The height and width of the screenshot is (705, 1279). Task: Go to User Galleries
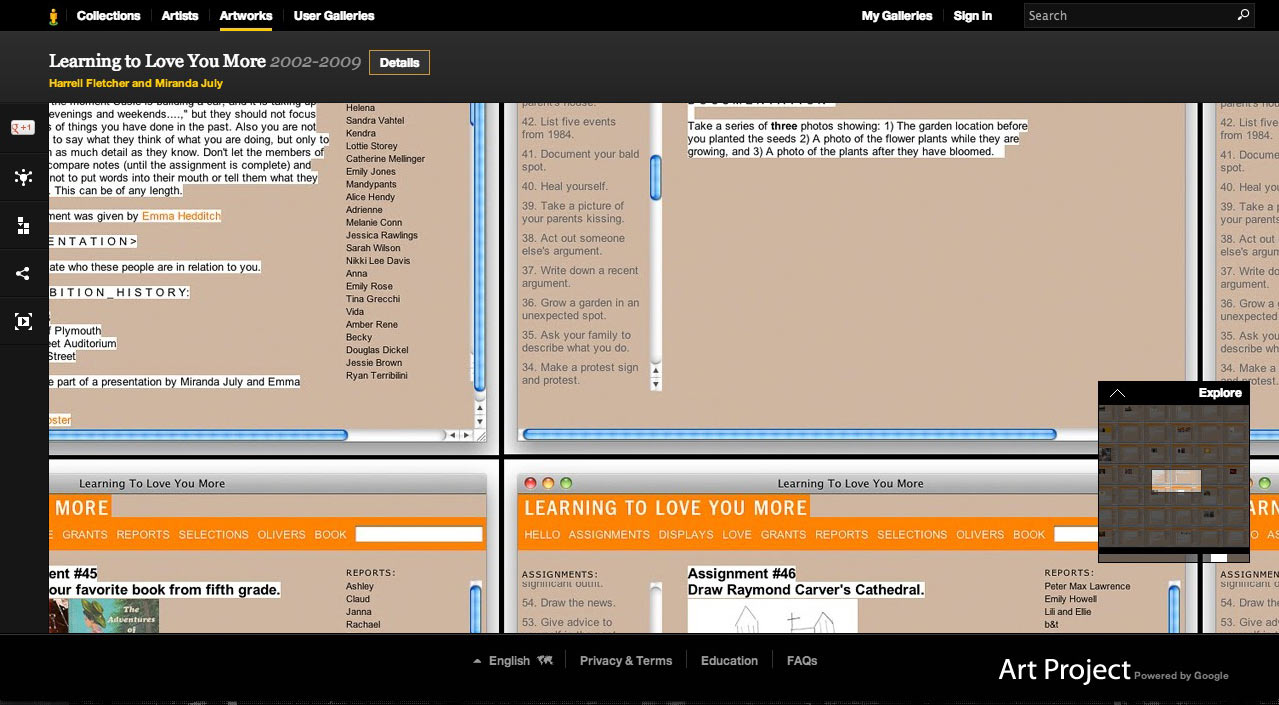click(334, 16)
